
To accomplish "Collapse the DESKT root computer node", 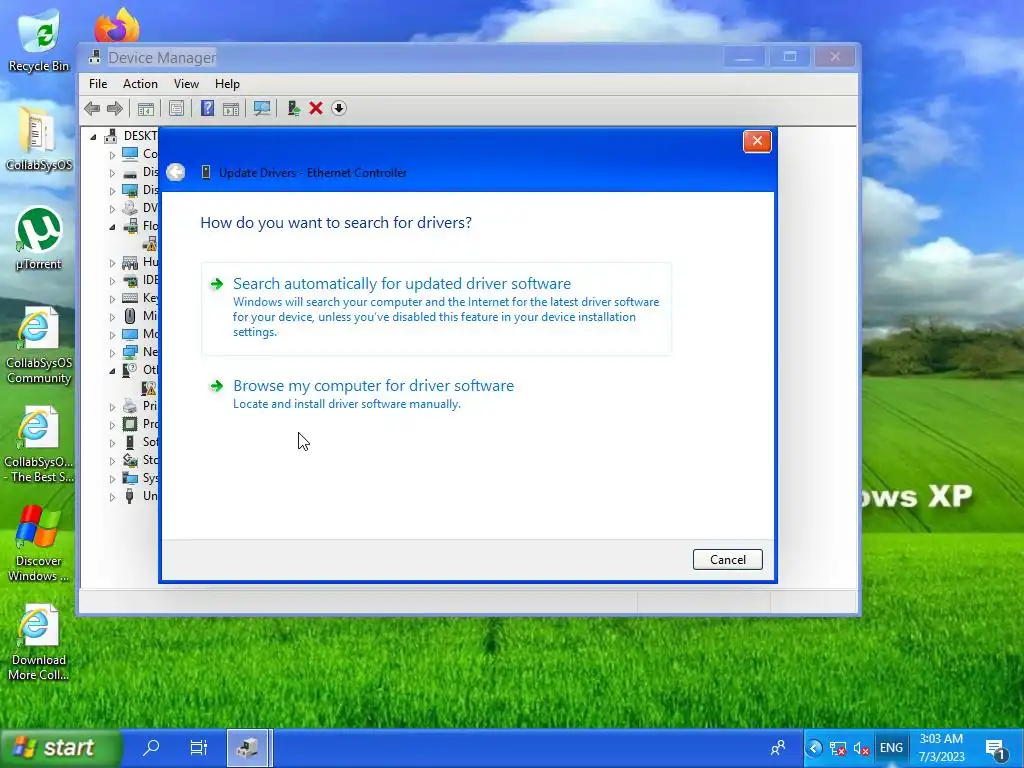I will (93, 136).
